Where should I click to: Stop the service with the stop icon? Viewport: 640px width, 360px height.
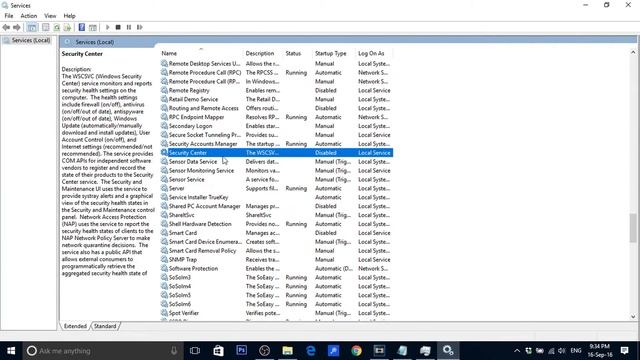point(118,27)
